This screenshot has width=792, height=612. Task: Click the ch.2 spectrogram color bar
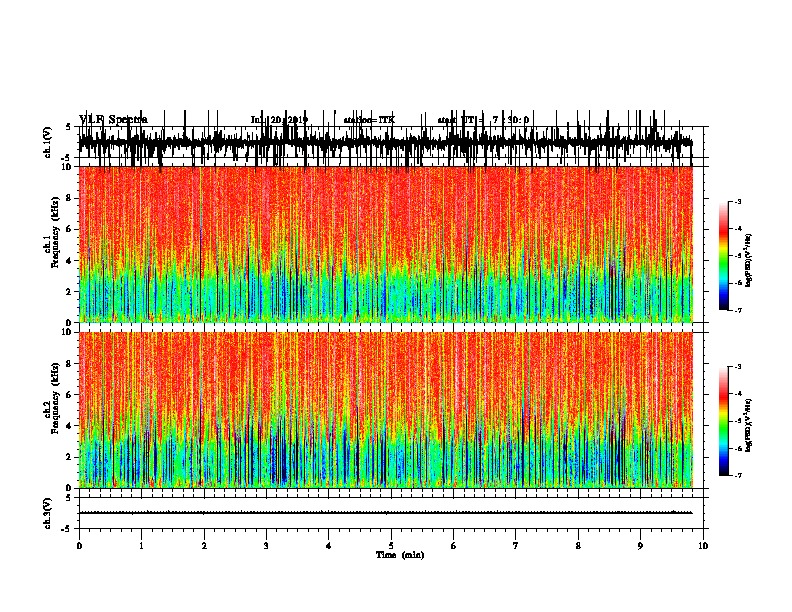723,421
